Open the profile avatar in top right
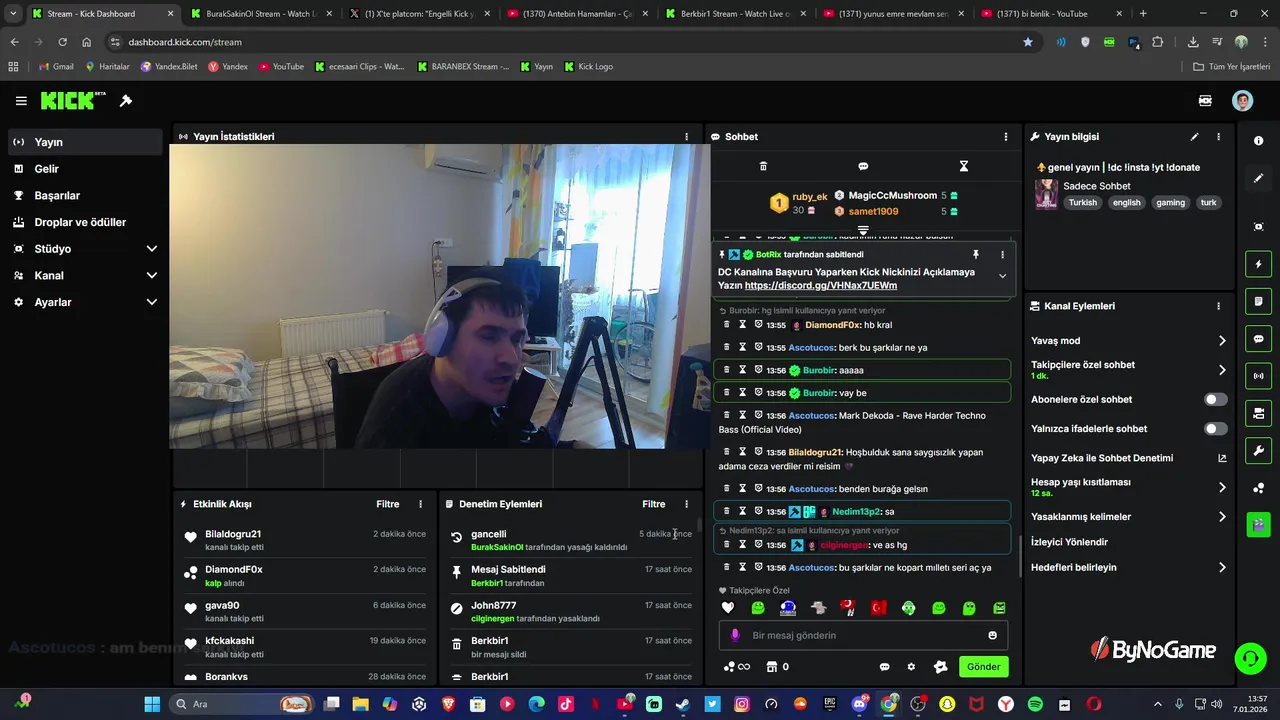The height and width of the screenshot is (720, 1280). [x=1242, y=101]
